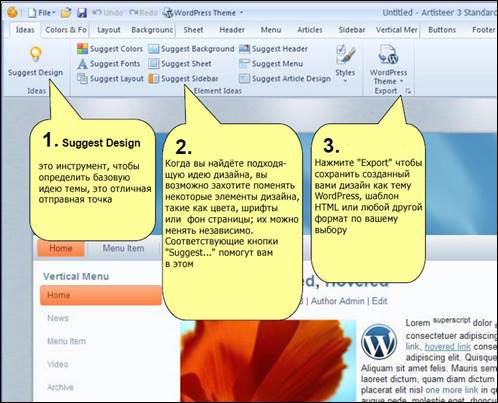The height and width of the screenshot is (403, 498).
Task: Click the Suggest Sidebar icon
Action: 153,79
